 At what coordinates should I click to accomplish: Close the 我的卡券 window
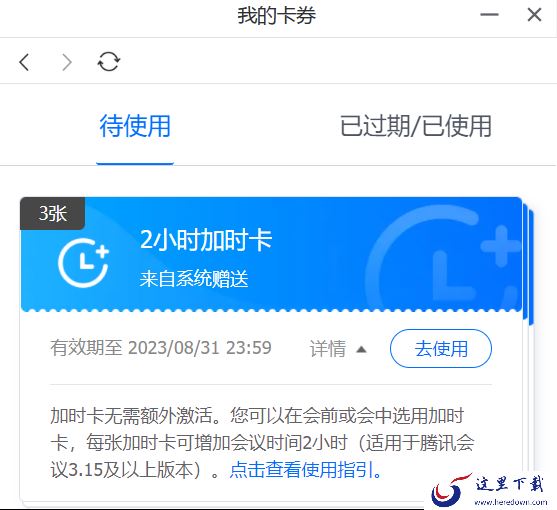coord(534,15)
